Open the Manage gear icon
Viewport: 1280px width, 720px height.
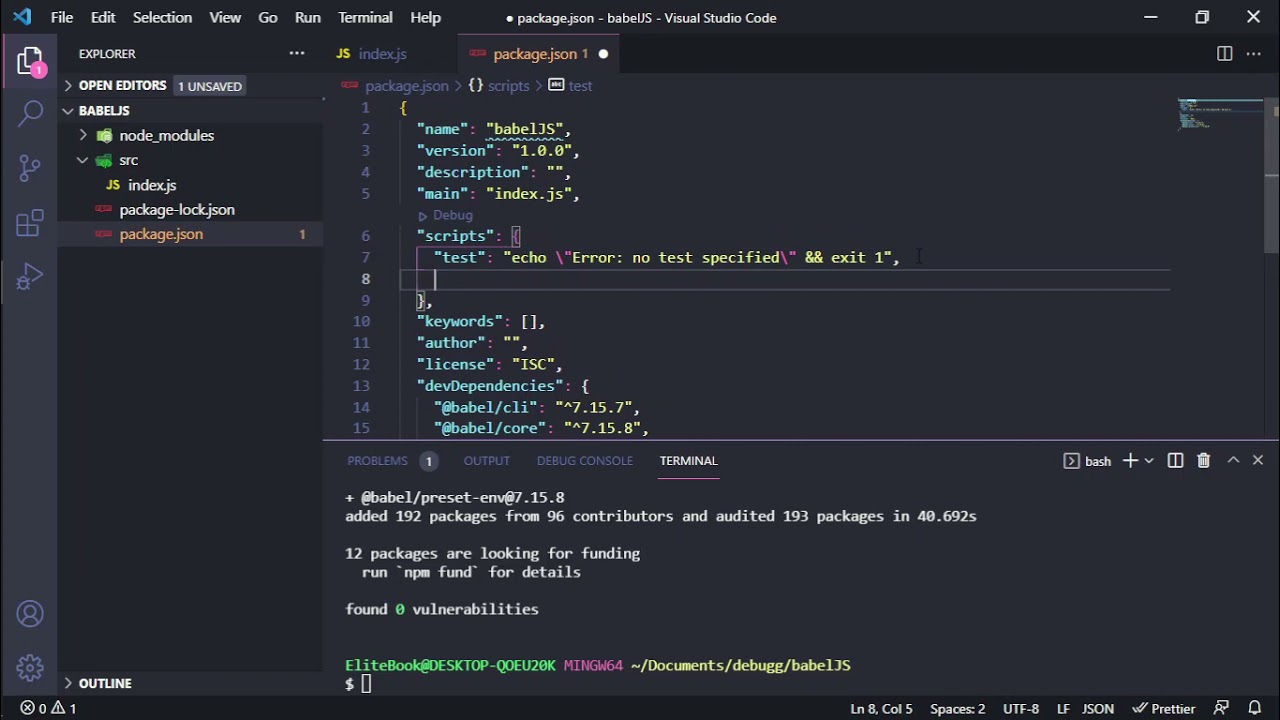pos(30,667)
